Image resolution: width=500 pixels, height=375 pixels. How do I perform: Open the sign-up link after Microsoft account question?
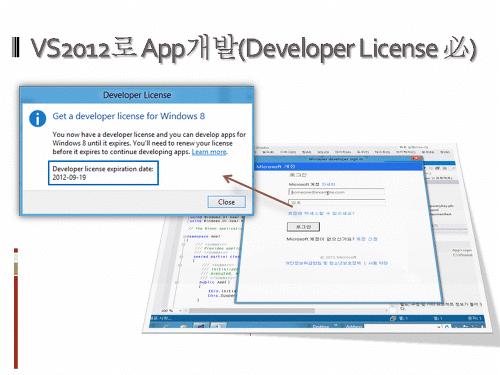tap(367, 239)
